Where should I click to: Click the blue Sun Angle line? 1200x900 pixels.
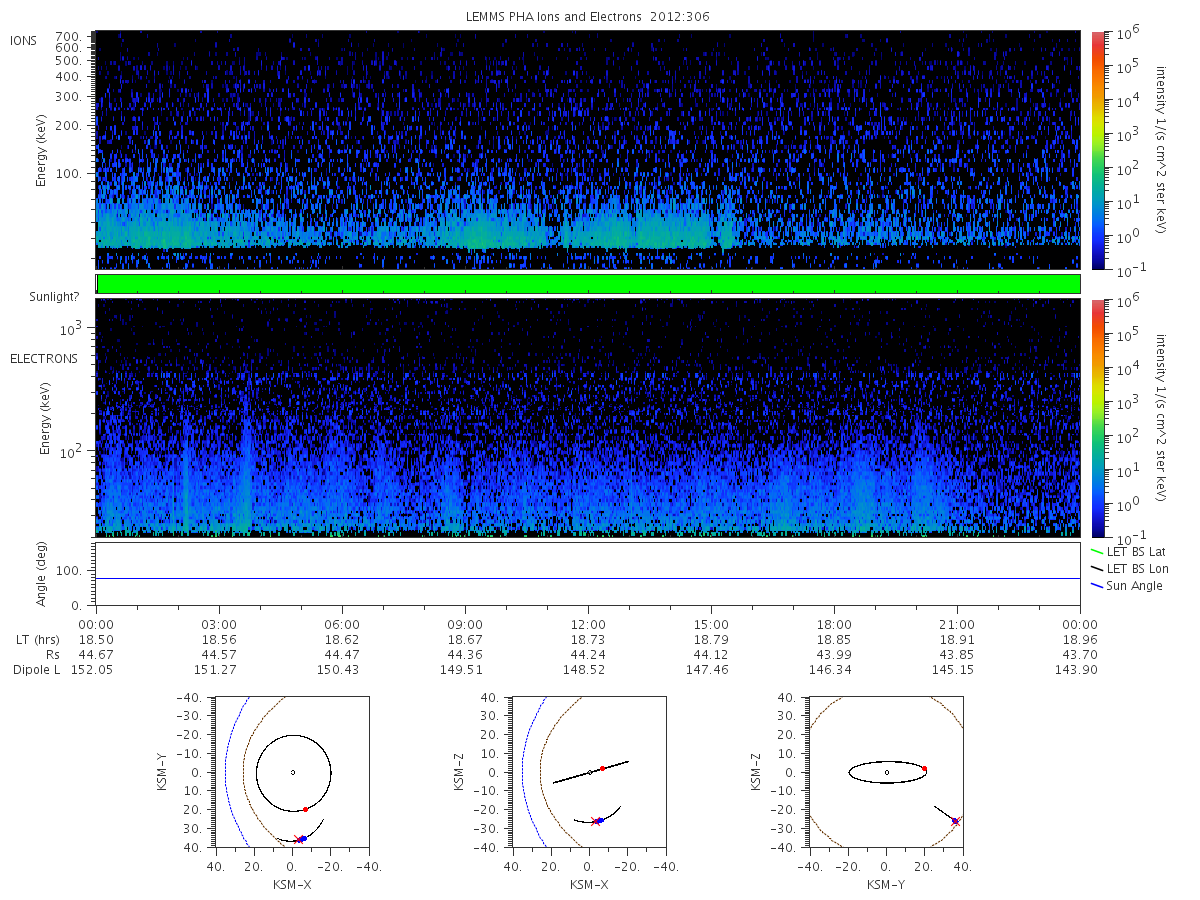click(x=588, y=578)
